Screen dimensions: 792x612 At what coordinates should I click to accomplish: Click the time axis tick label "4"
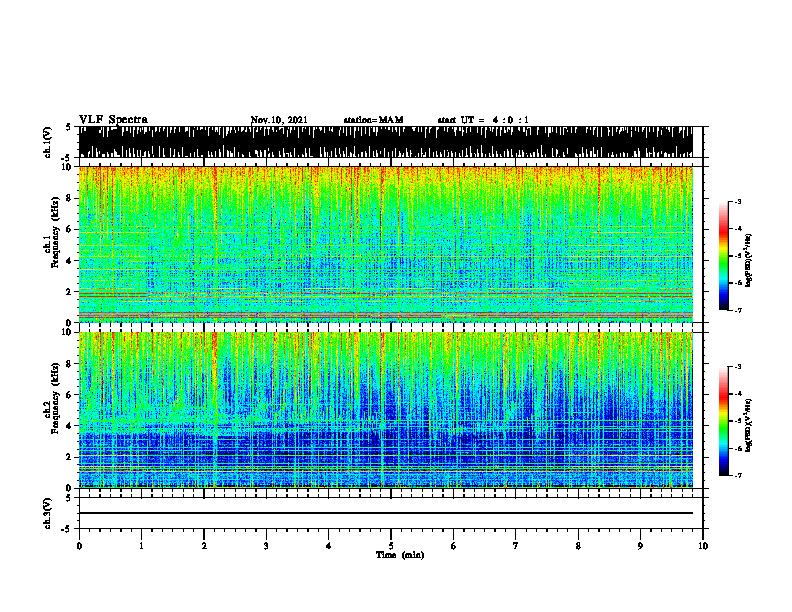pyautogui.click(x=329, y=546)
